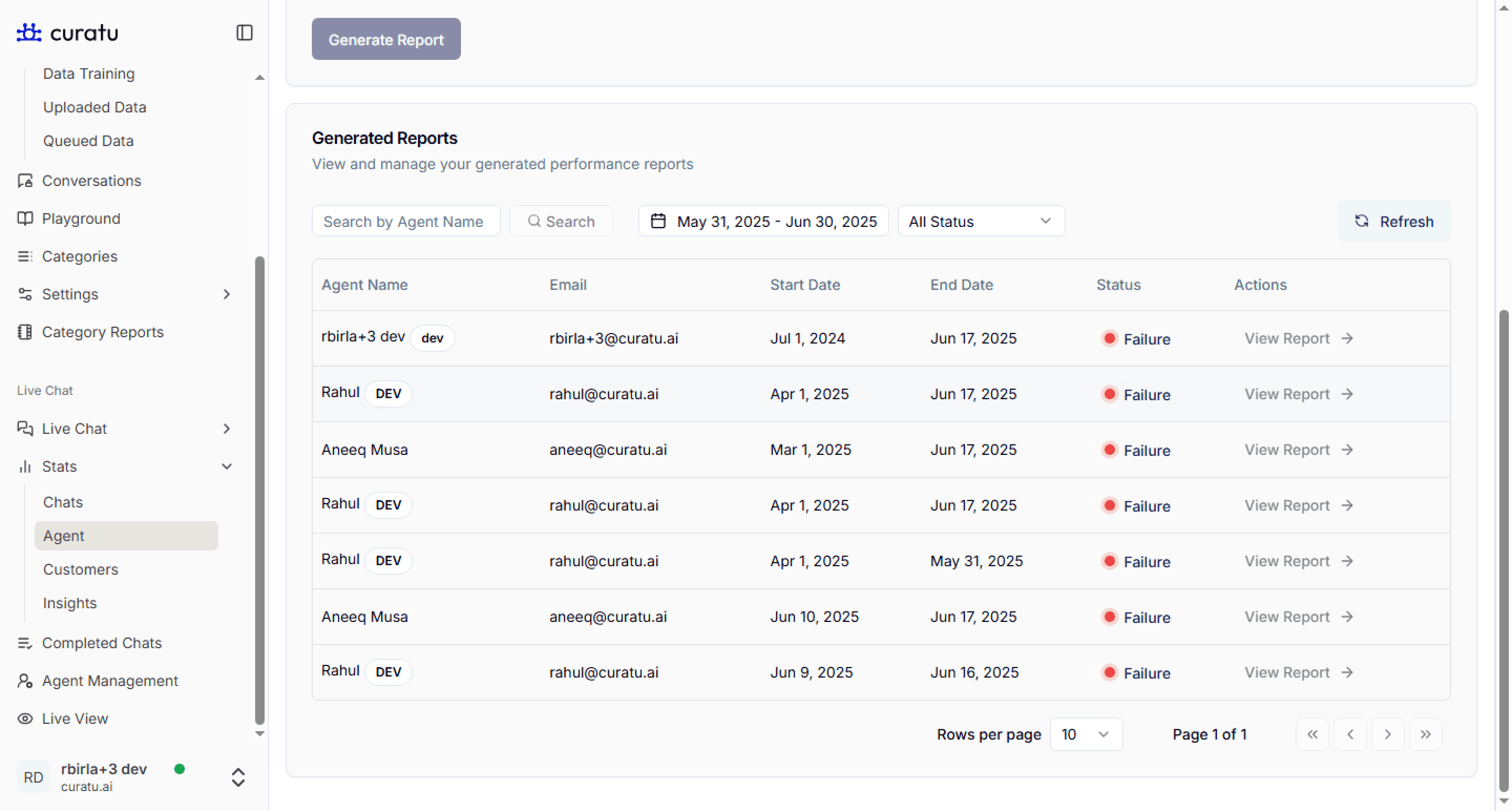1512x811 pixels.
Task: Open the All Status dropdown
Action: (x=981, y=221)
